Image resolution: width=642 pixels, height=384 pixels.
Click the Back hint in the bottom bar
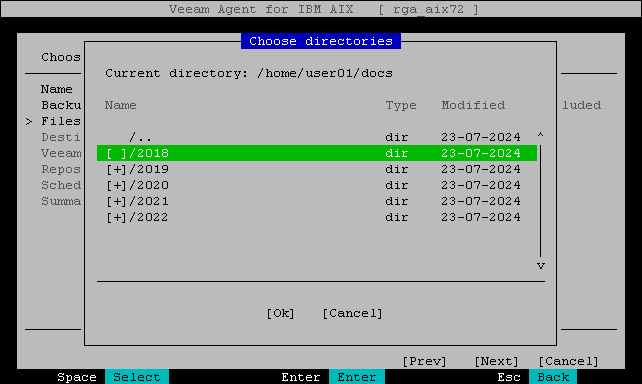click(553, 377)
